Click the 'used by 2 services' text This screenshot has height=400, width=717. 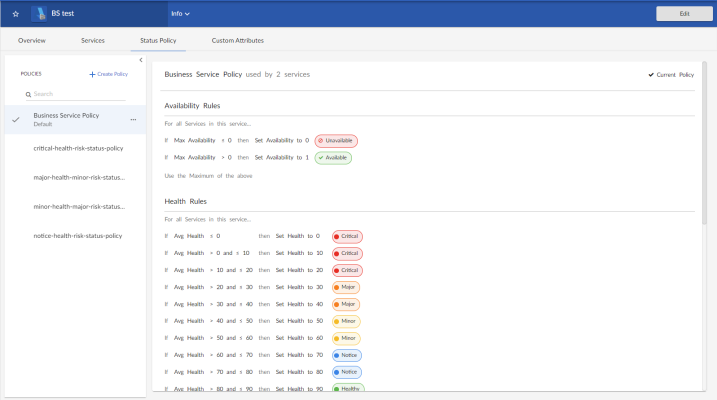coord(278,74)
